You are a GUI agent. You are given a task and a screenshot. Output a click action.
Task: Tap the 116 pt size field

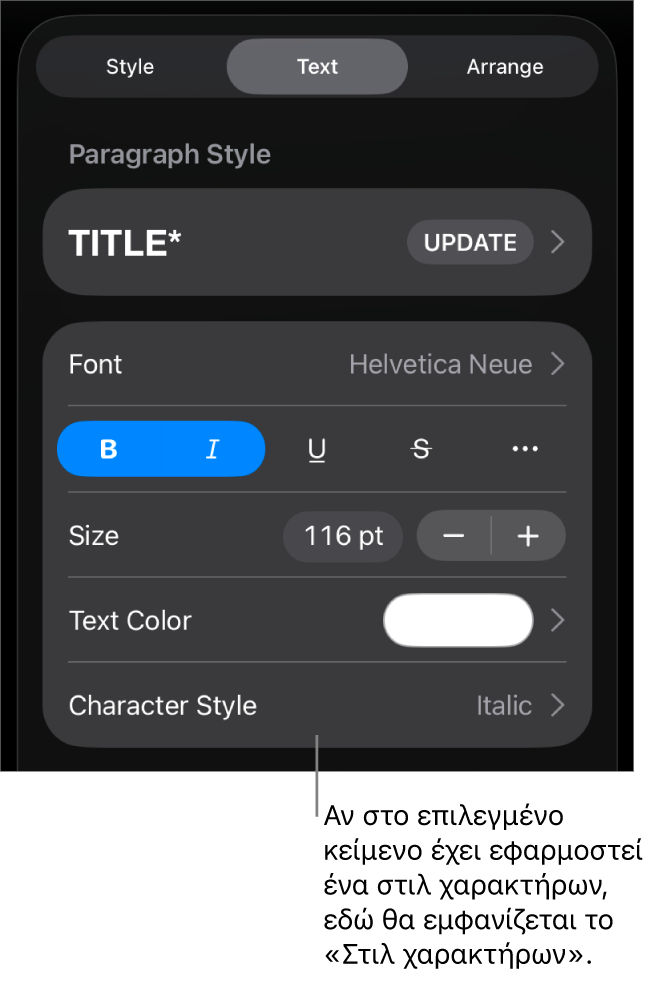tap(343, 536)
